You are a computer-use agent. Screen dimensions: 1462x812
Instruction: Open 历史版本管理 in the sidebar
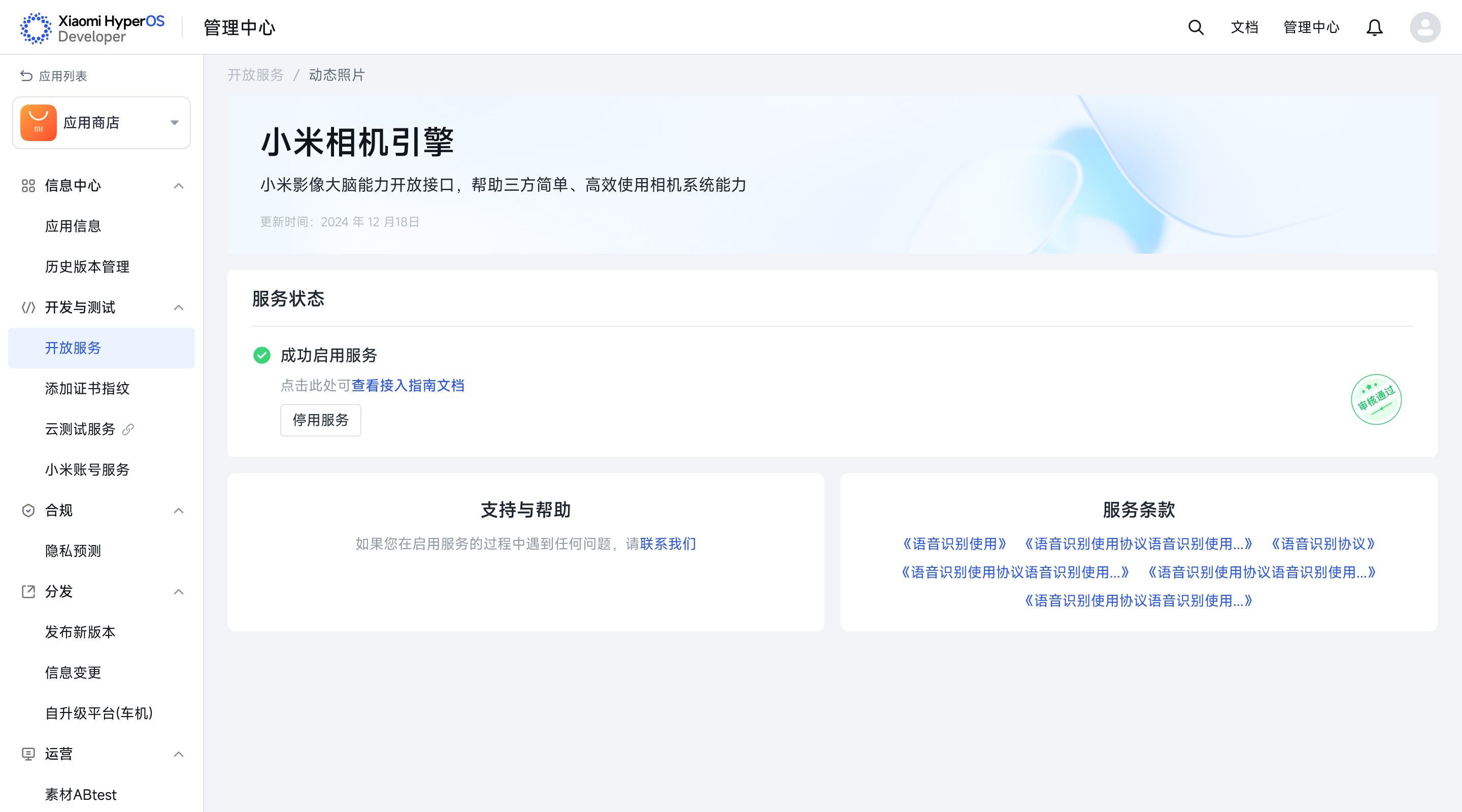click(102, 267)
